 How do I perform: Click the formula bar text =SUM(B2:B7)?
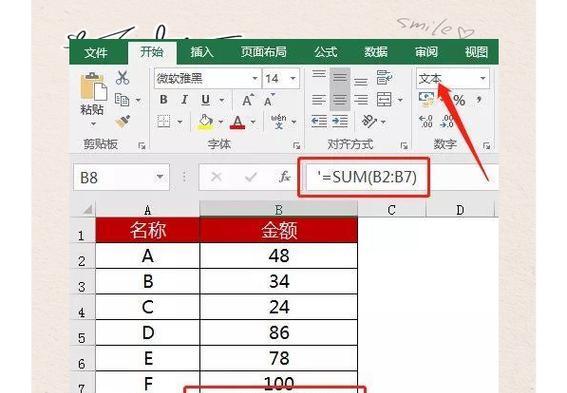(367, 177)
